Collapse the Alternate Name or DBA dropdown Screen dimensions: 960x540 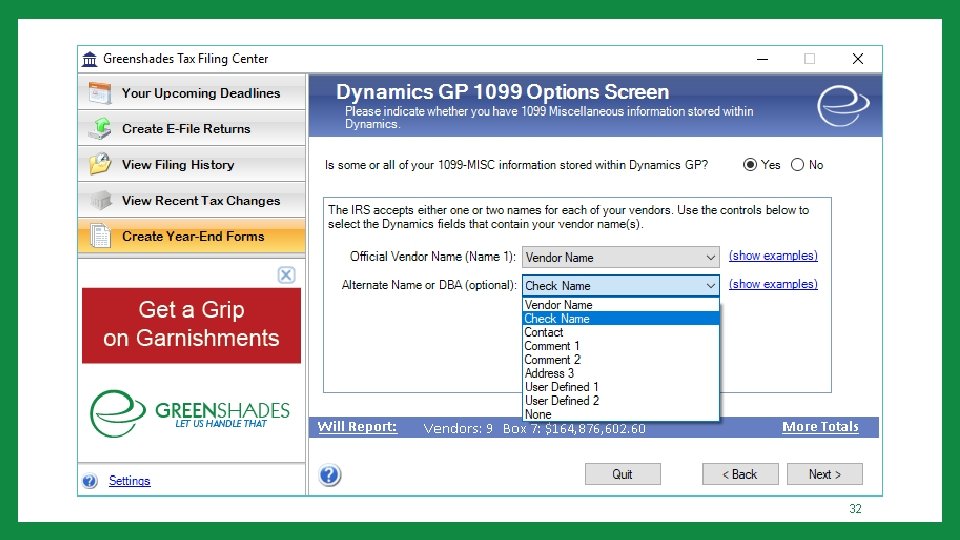coord(620,285)
